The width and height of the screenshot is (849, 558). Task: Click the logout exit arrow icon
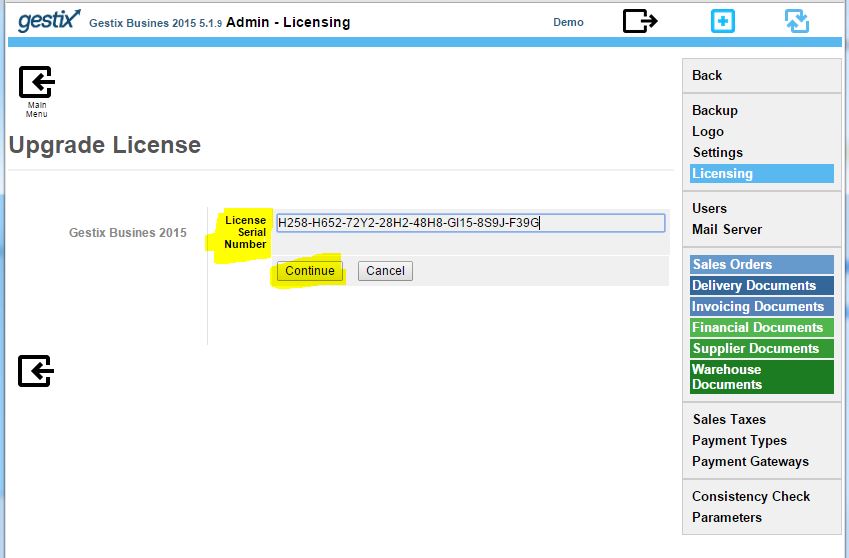(640, 21)
